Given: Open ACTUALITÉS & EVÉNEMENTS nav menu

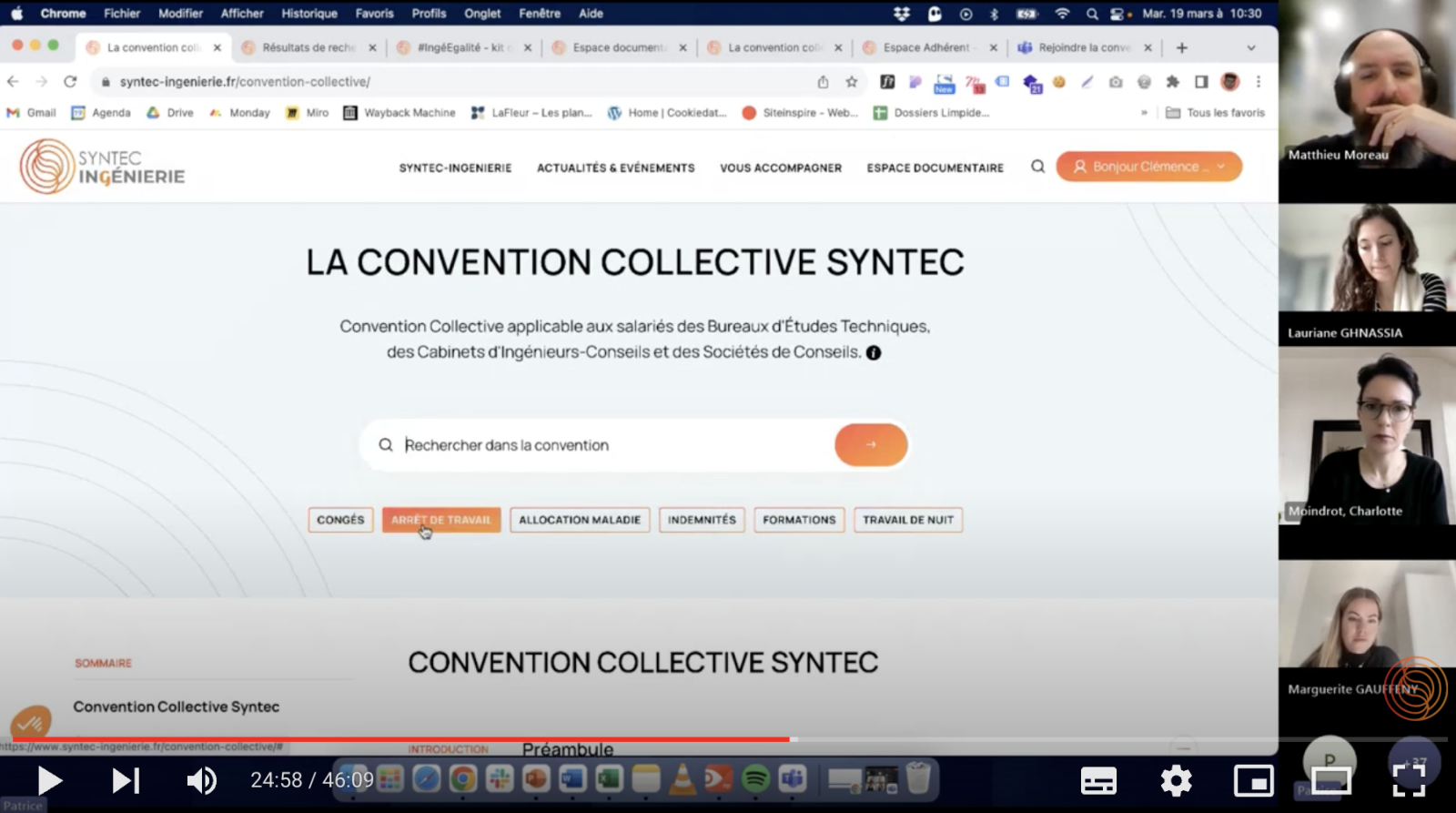Looking at the screenshot, I should [x=616, y=168].
